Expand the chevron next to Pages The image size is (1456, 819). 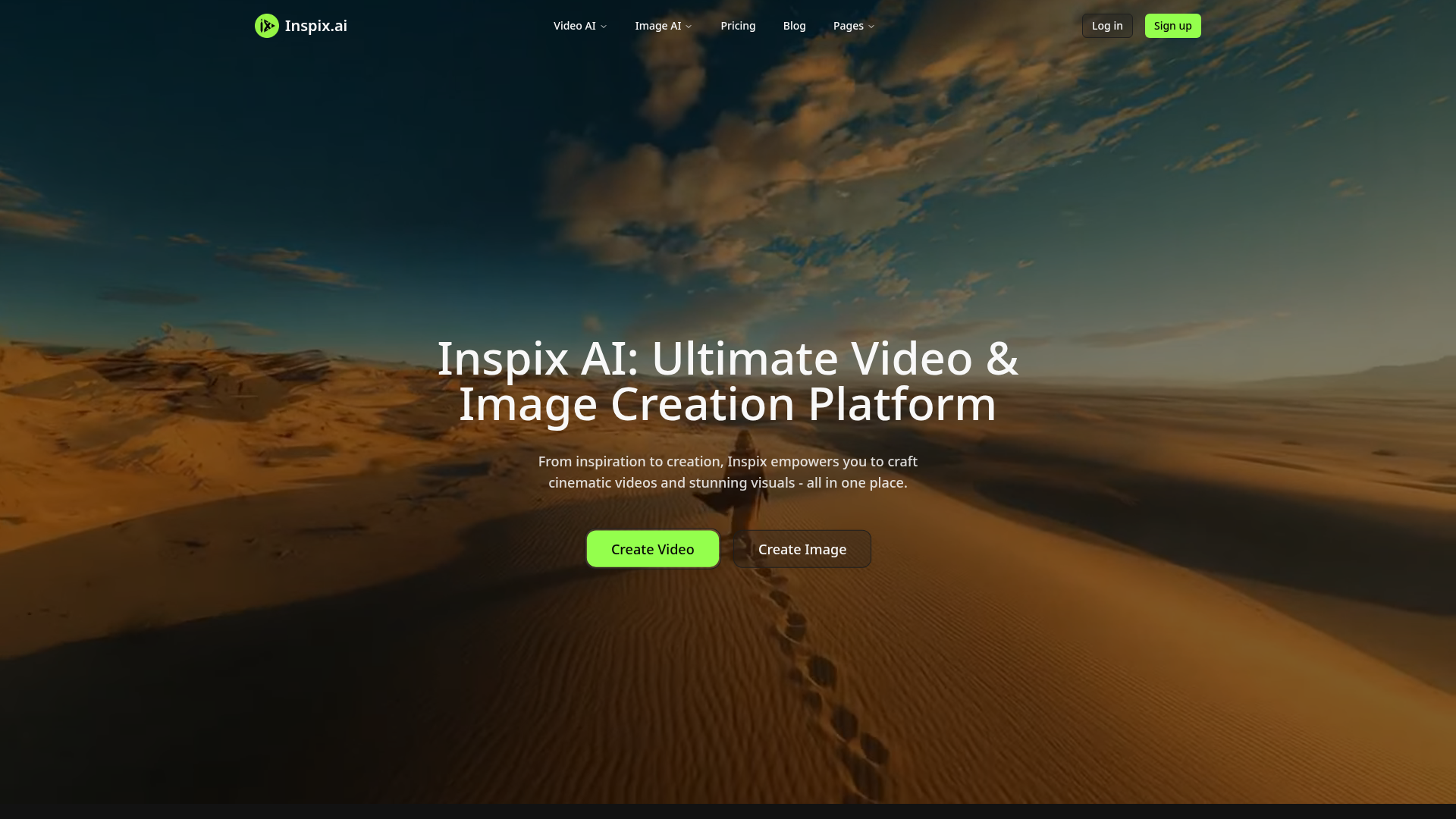[871, 27]
